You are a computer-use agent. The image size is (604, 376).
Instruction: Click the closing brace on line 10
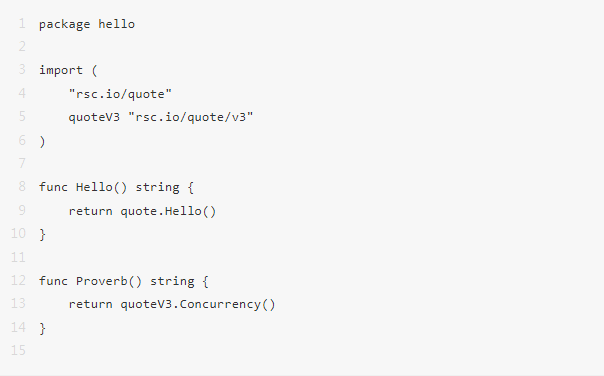(42, 235)
